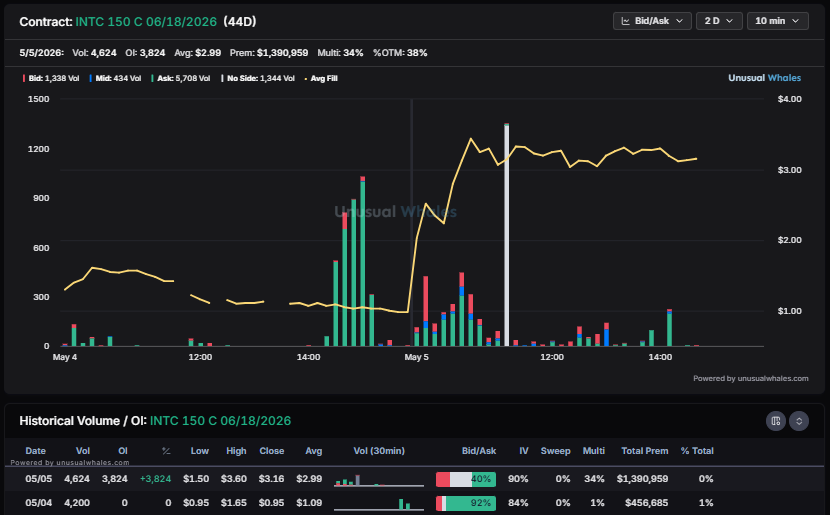Click the 4,200 volume cell
Viewport: 830px width, 515px height.
77,503
